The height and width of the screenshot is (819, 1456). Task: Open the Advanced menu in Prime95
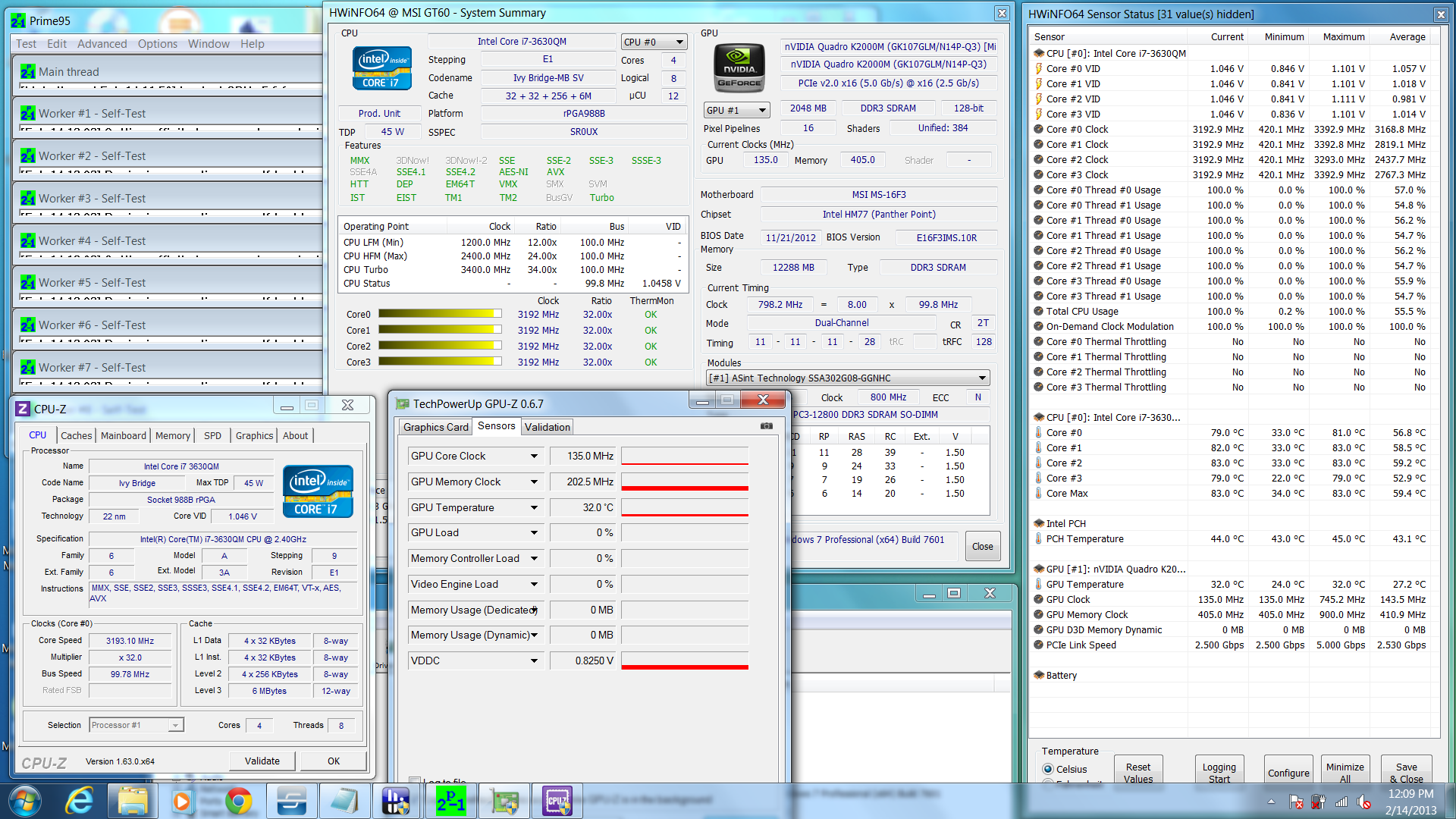click(x=102, y=44)
